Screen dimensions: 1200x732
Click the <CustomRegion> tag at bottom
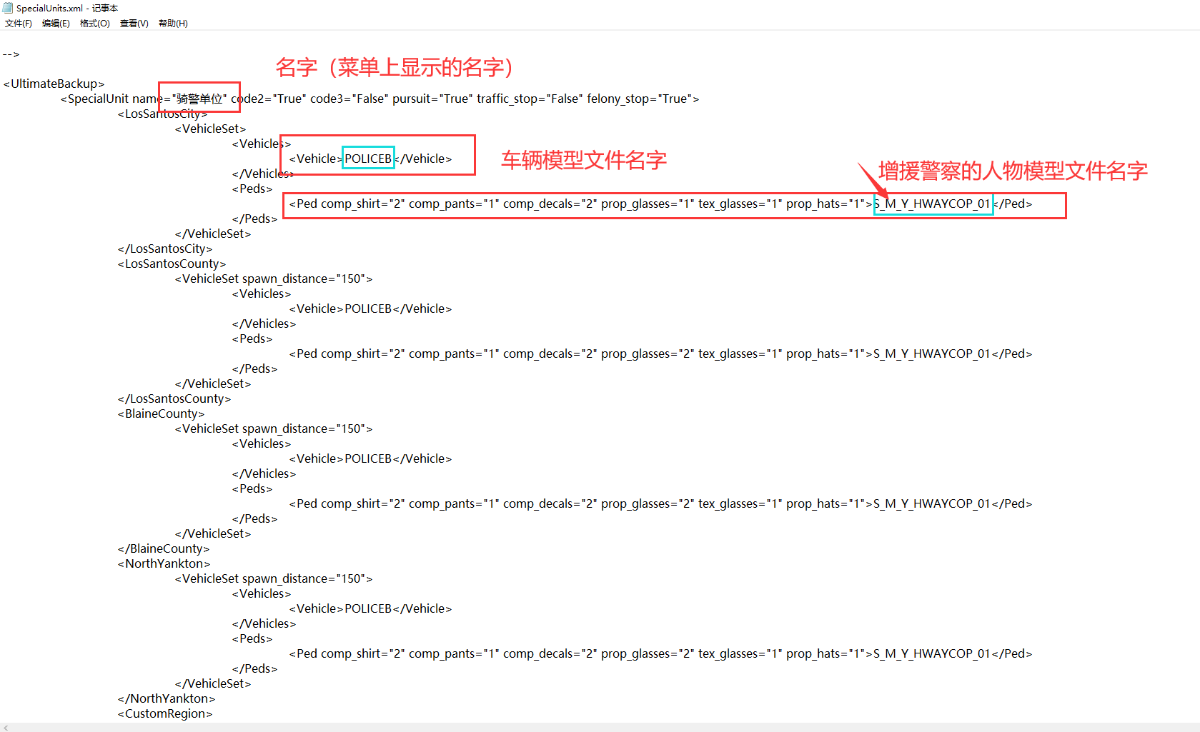pos(165,714)
